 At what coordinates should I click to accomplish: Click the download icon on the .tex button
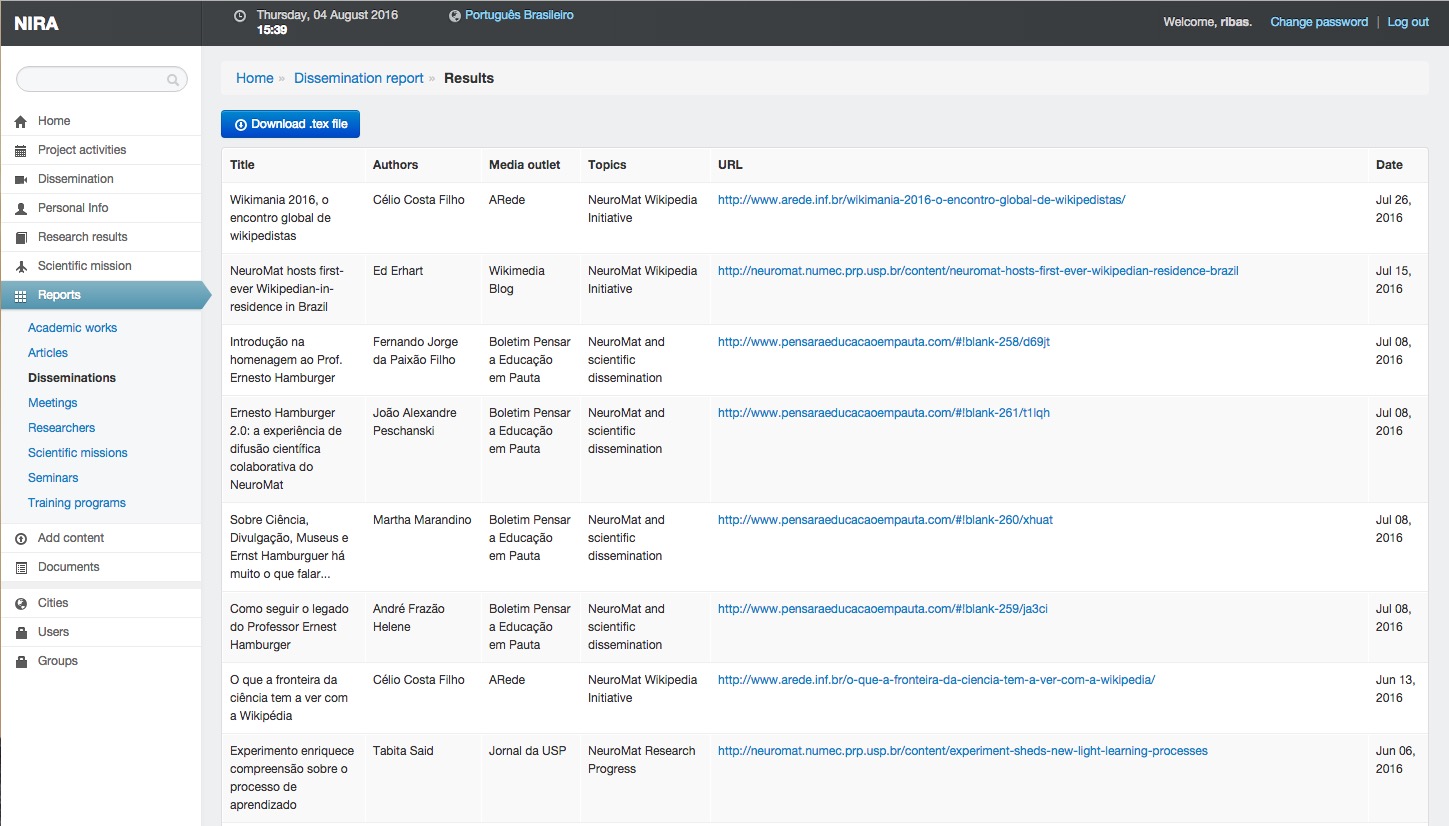pyautogui.click(x=240, y=125)
